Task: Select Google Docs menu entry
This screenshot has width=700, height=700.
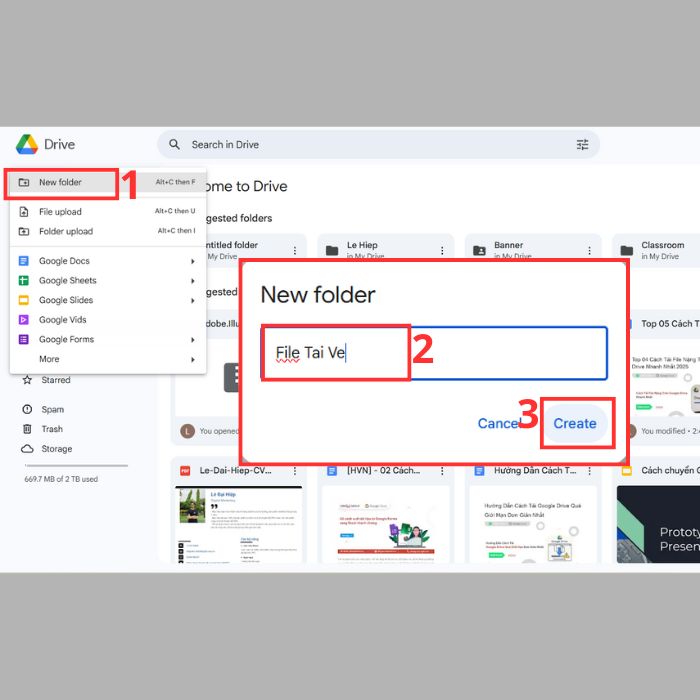Action: (x=108, y=261)
